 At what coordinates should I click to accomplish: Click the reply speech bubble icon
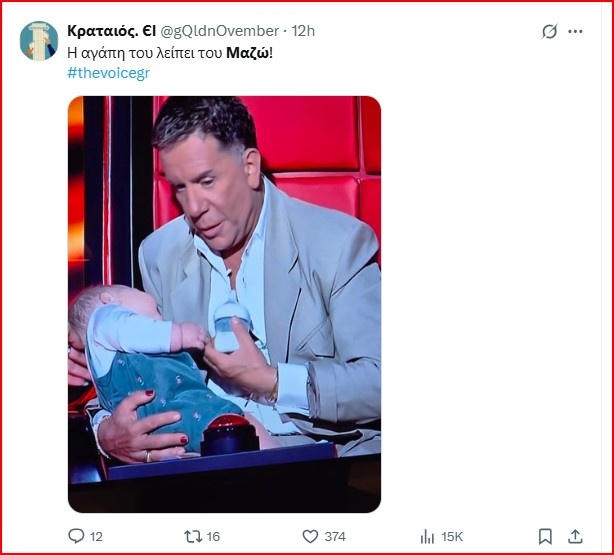click(77, 536)
